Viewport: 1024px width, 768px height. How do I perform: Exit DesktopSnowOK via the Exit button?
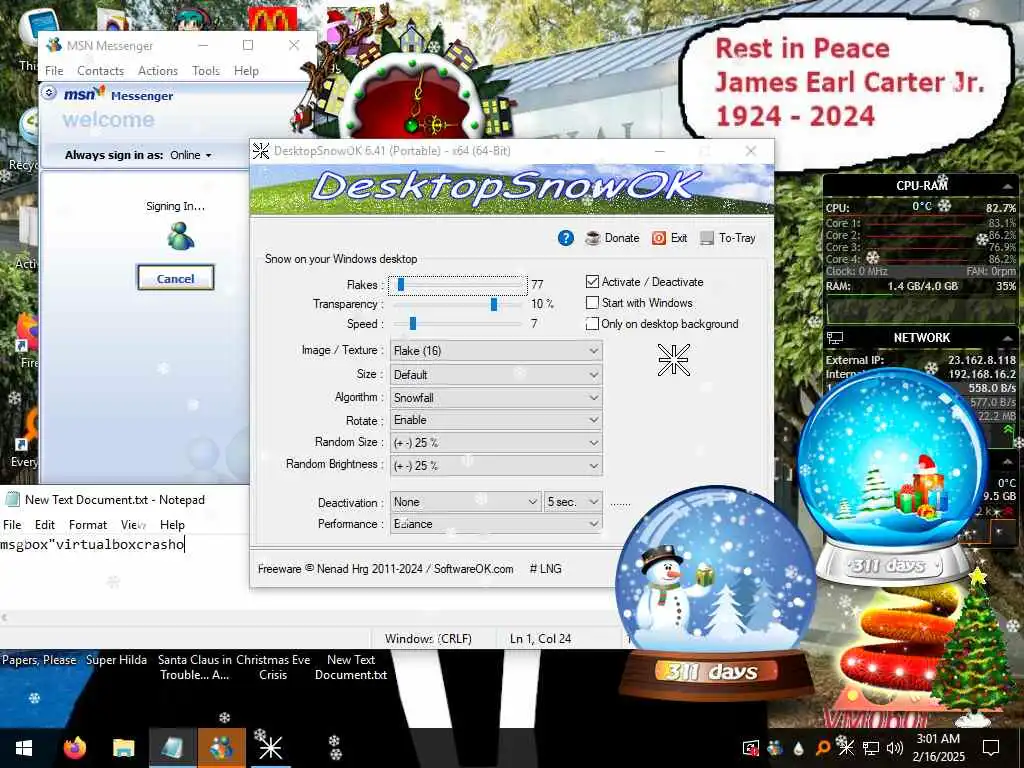coord(669,238)
